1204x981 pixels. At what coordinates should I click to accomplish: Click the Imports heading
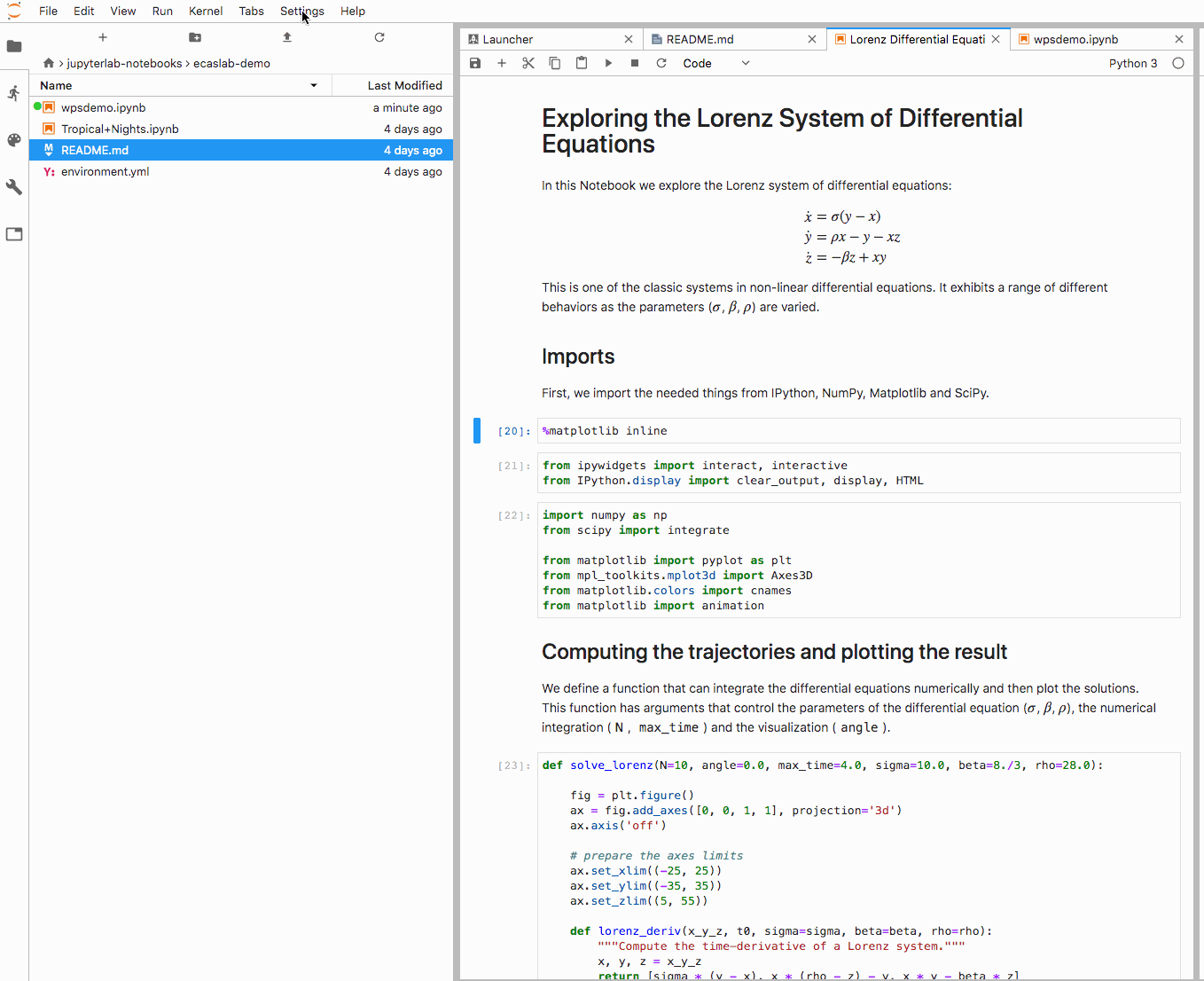578,357
